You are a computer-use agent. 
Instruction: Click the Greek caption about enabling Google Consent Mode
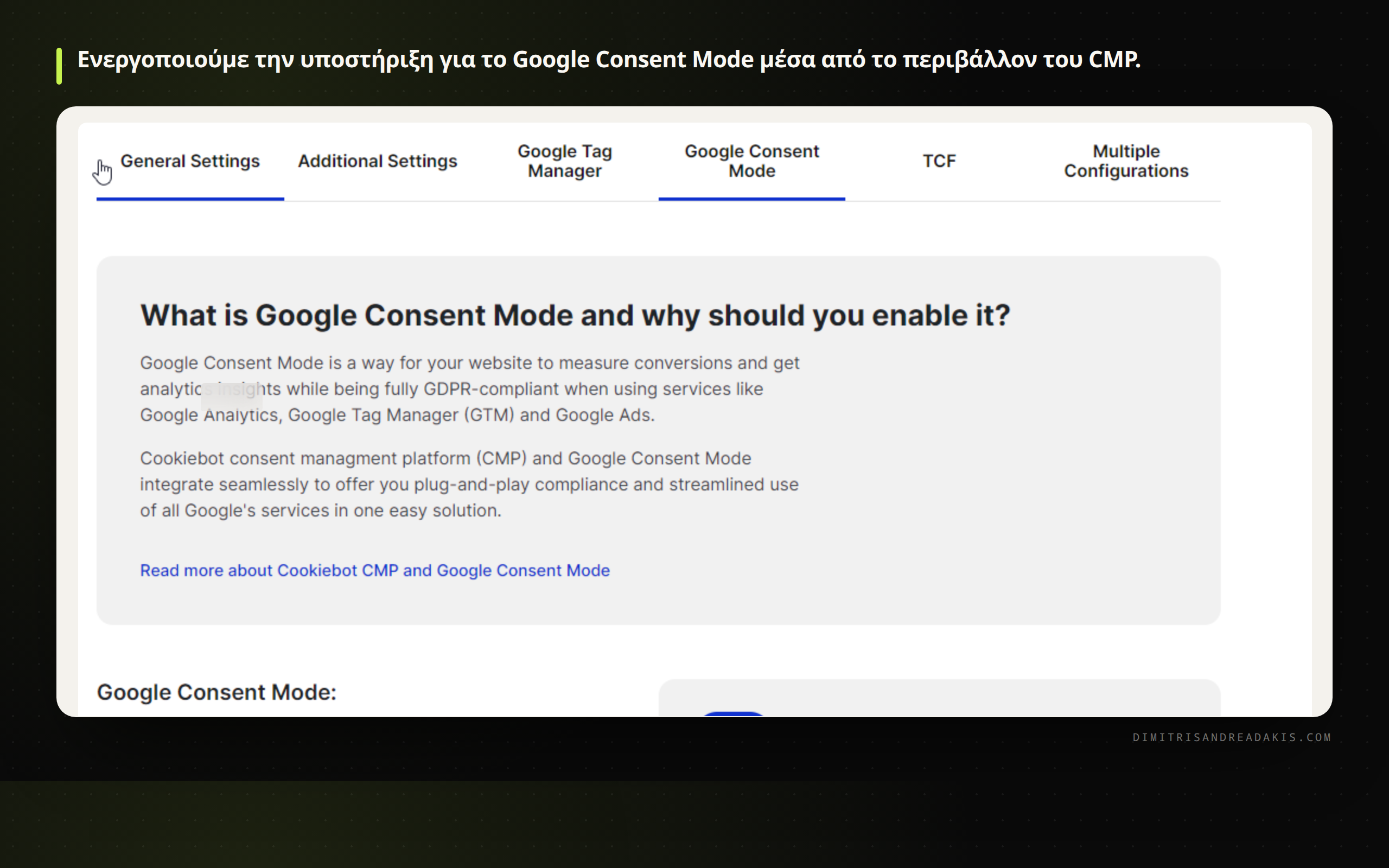tap(609, 60)
